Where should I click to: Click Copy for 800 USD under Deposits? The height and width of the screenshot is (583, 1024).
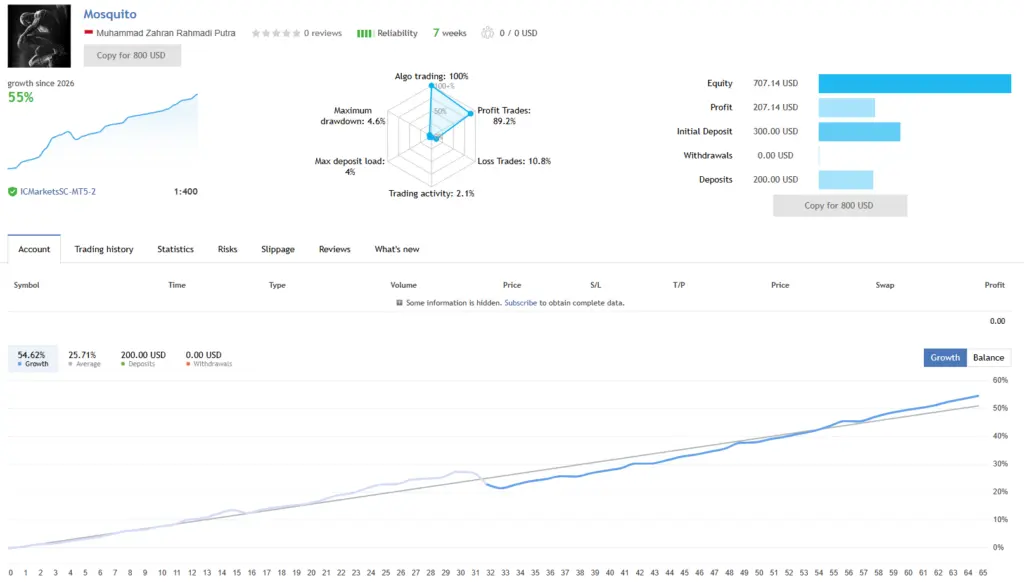pos(839,206)
